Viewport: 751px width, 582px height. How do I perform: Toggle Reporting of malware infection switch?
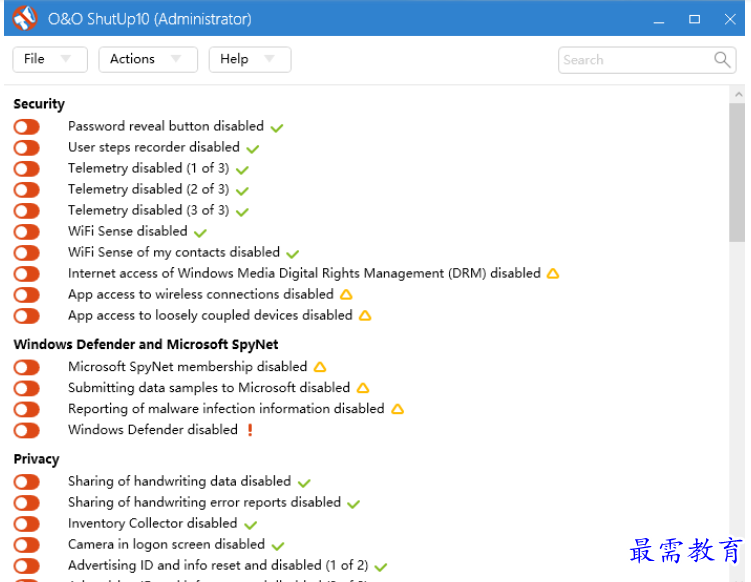(x=26, y=410)
